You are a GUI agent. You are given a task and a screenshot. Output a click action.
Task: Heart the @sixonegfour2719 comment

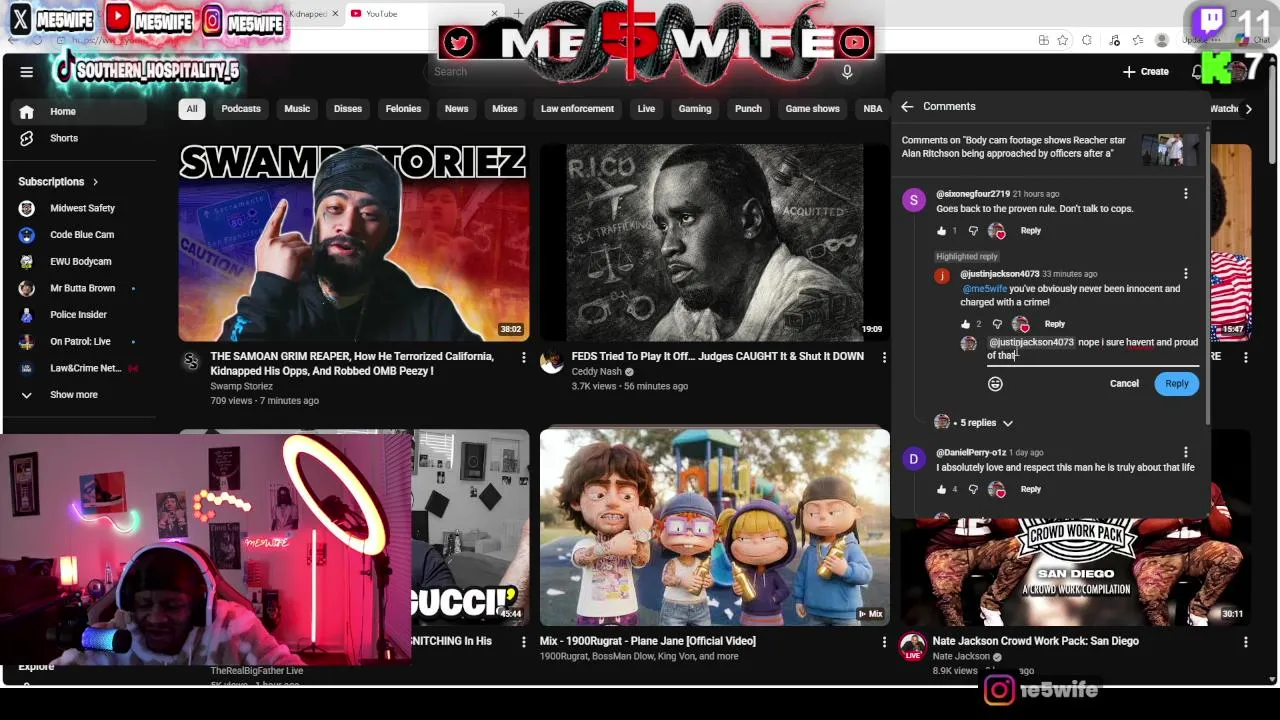(x=997, y=231)
